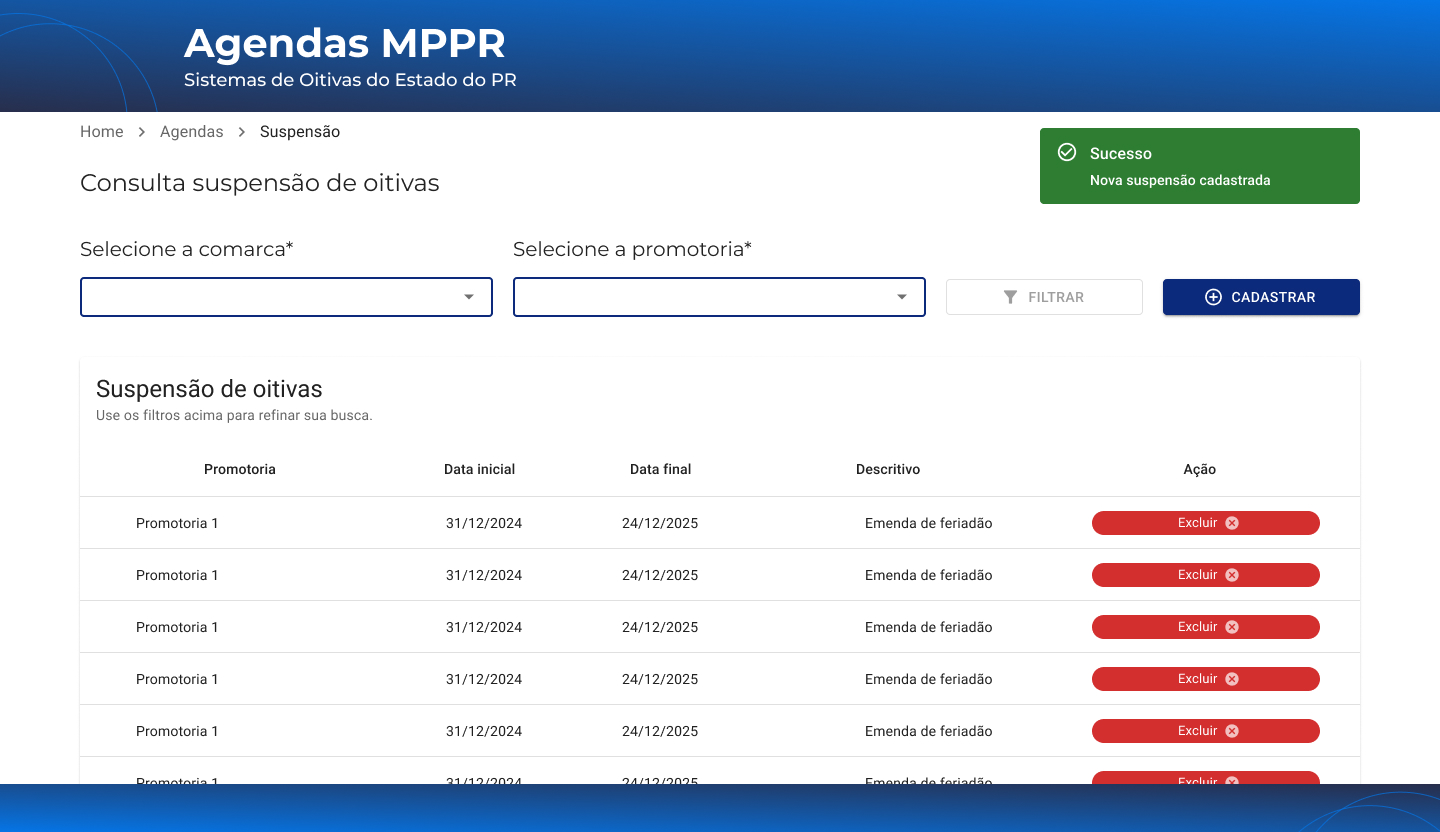Click the 'Suspensão de oitivas' table title
This screenshot has width=1440, height=832.
coord(209,389)
